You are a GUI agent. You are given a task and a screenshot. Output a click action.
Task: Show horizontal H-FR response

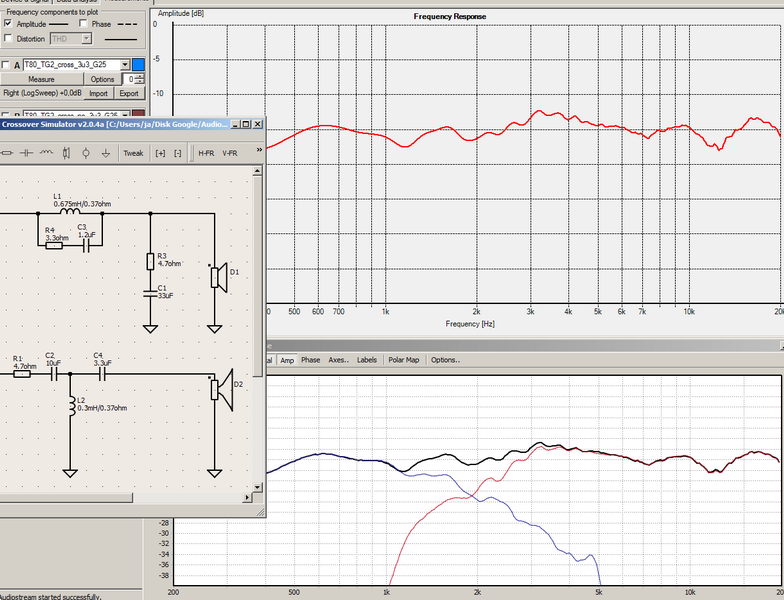[206, 153]
